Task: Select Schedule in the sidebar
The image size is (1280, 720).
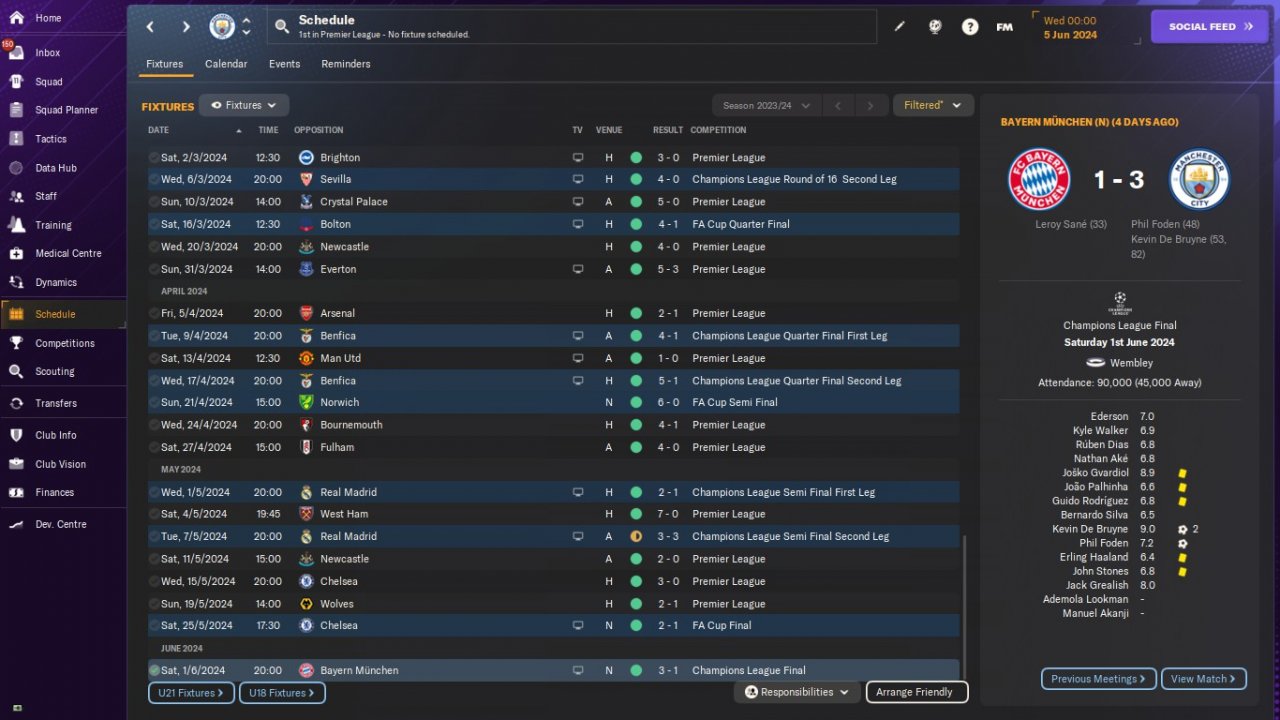Action: coord(63,314)
